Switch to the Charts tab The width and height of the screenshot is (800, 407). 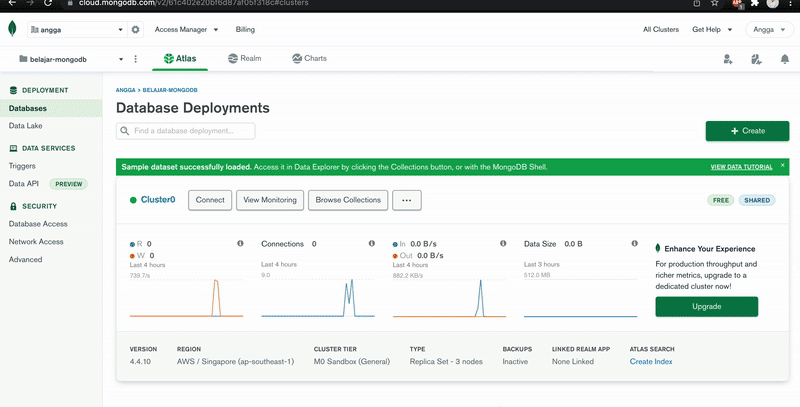pos(309,59)
